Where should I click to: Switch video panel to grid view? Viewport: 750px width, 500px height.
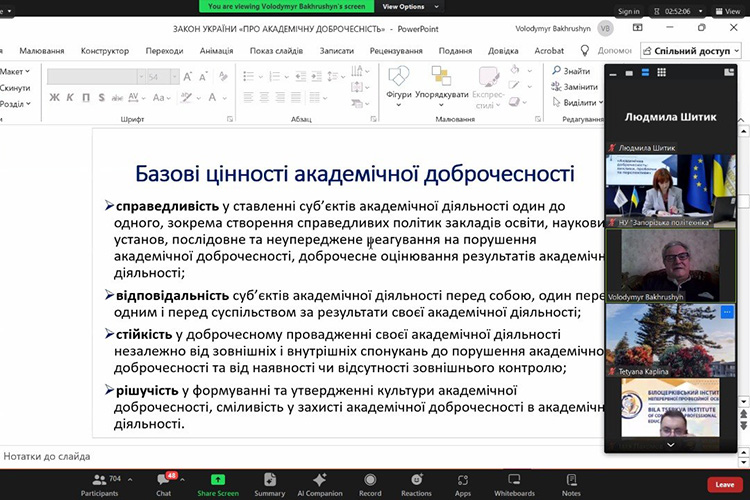tap(661, 72)
